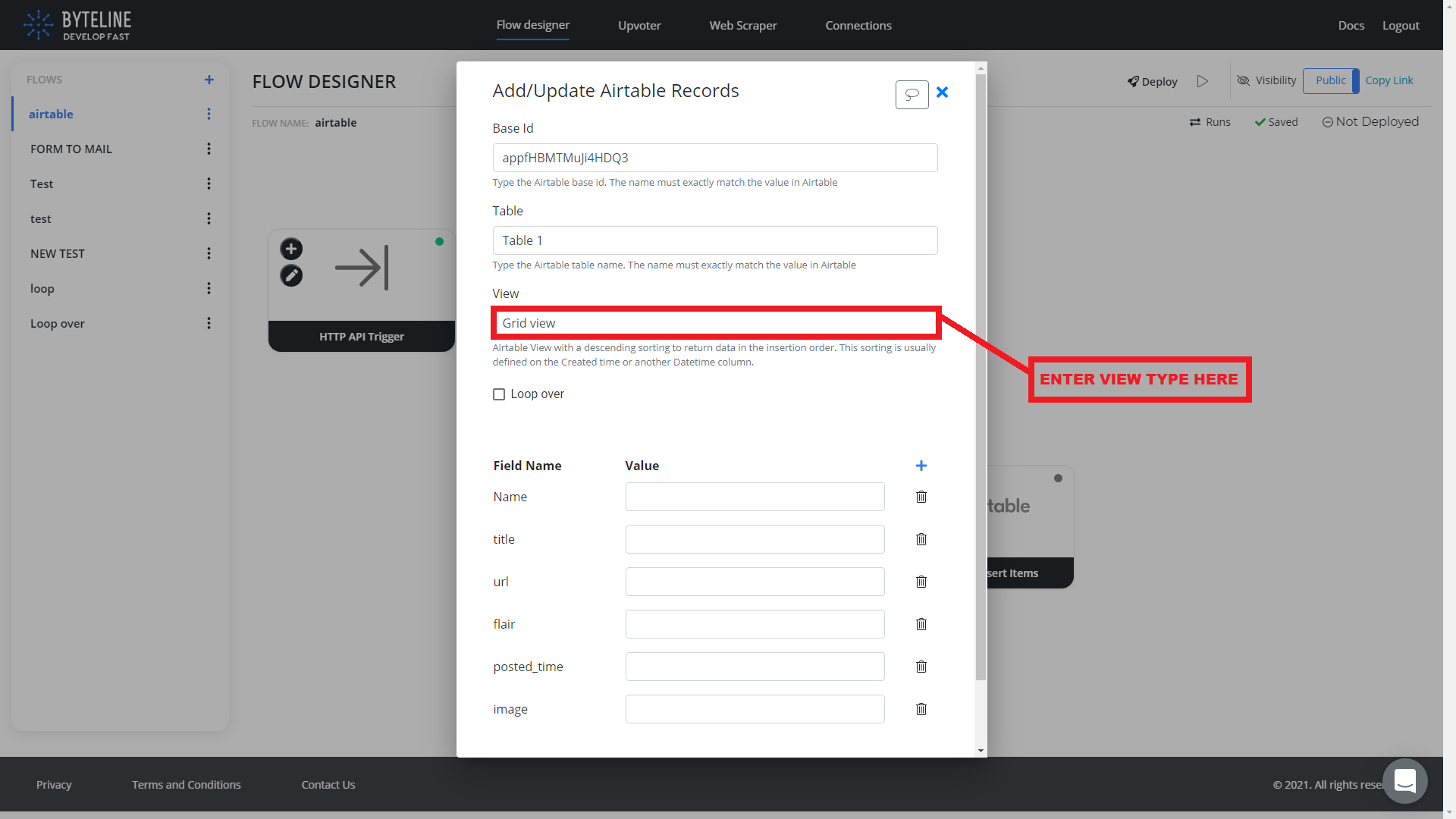The image size is (1456, 819).
Task: Open the Docs page
Action: 1351,25
